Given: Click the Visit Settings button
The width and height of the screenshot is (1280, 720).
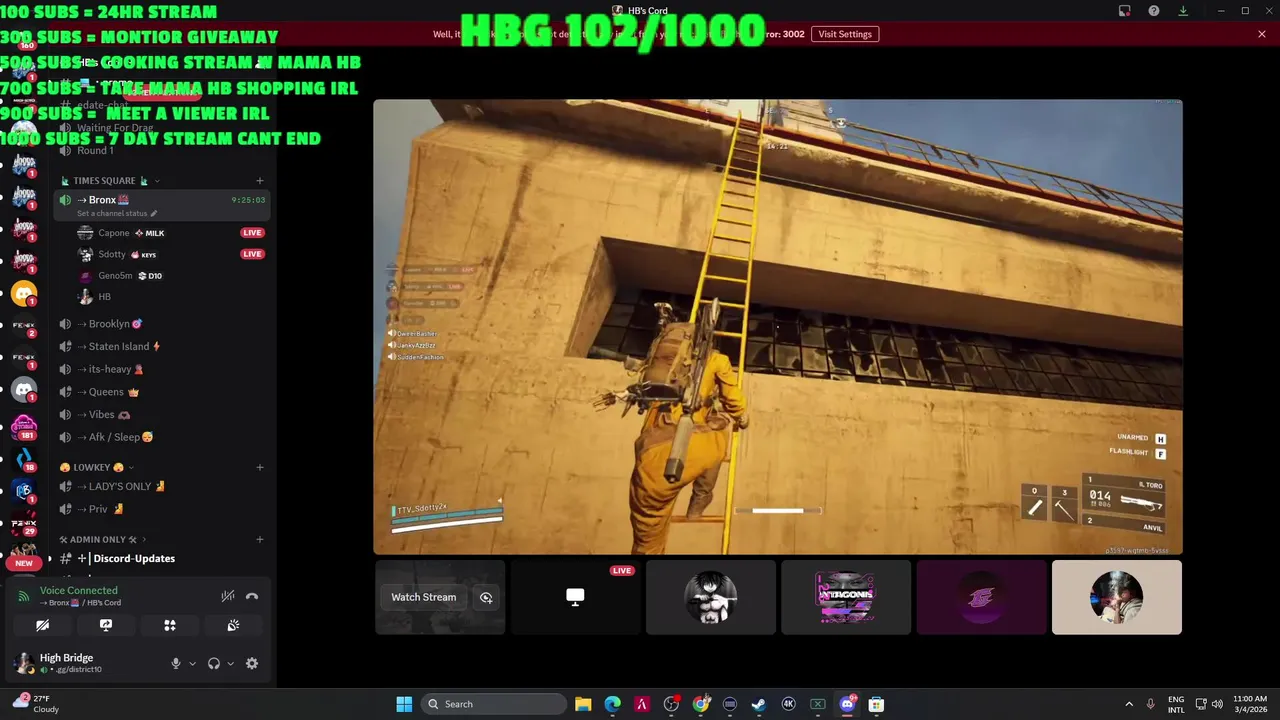Looking at the screenshot, I should (x=845, y=34).
